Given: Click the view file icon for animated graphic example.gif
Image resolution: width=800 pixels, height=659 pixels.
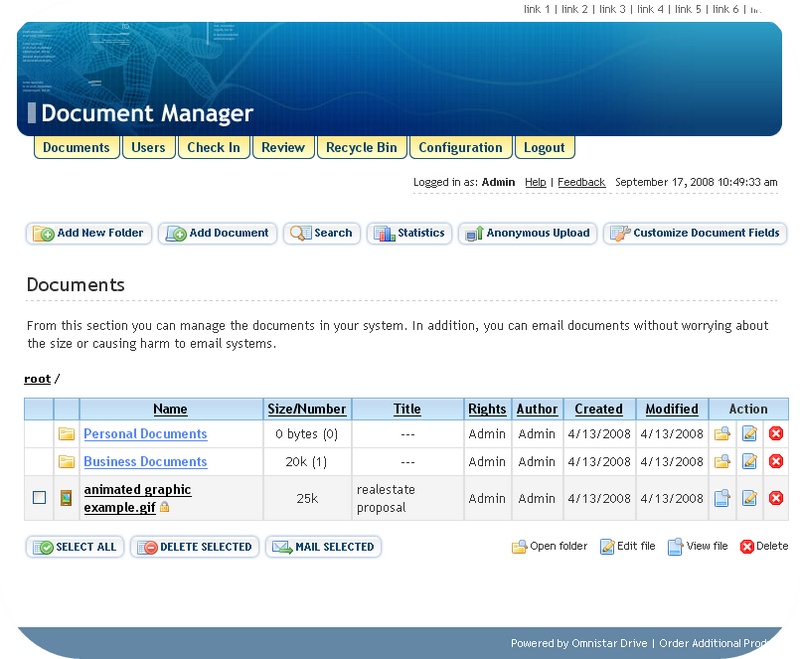Looking at the screenshot, I should point(722,498).
